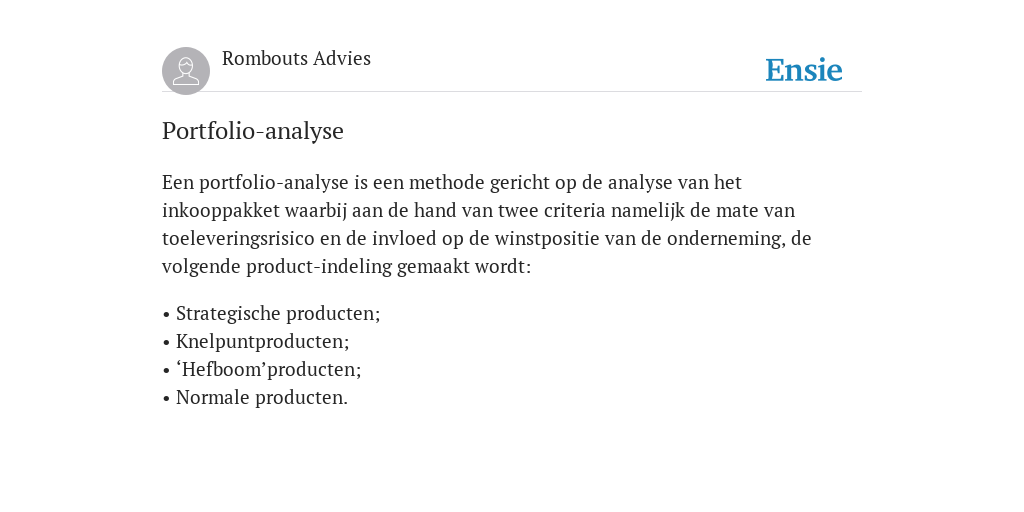Click the word 'toeleveringsrisico' in the paragraph

point(238,239)
